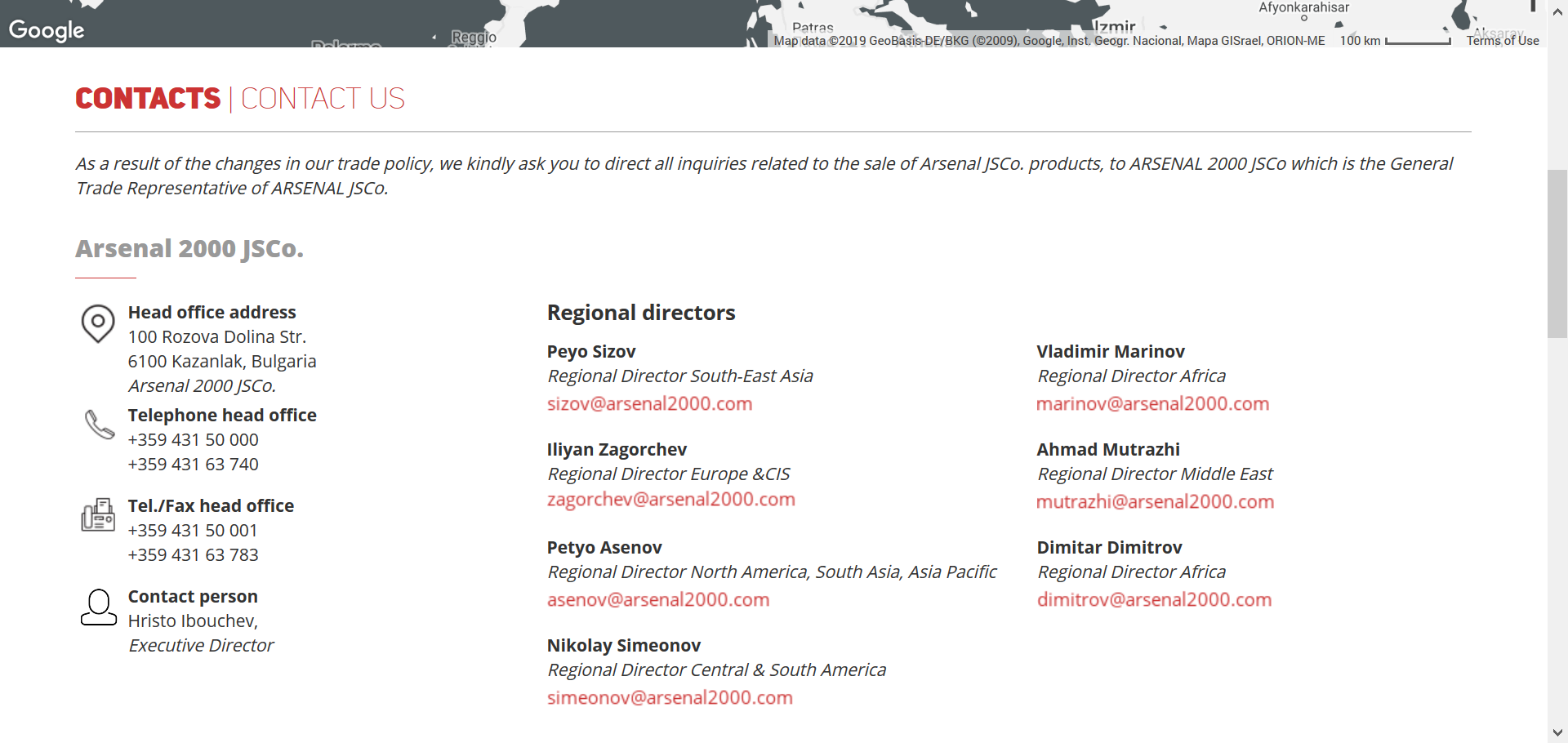Viewport: 1568px width, 743px height.
Task: Click the Contact person label
Action: pyautogui.click(x=193, y=596)
